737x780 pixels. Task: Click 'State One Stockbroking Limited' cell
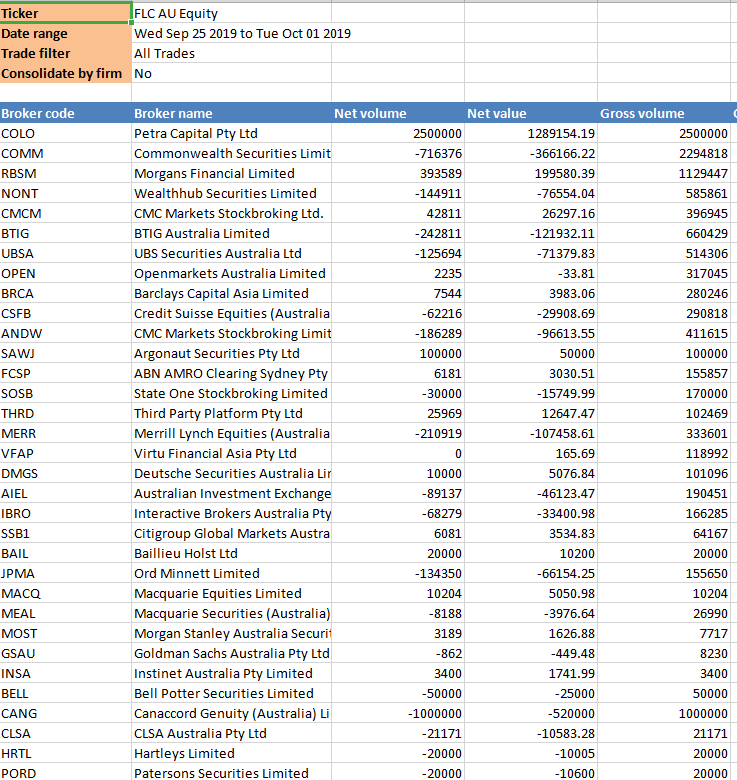tap(232, 393)
